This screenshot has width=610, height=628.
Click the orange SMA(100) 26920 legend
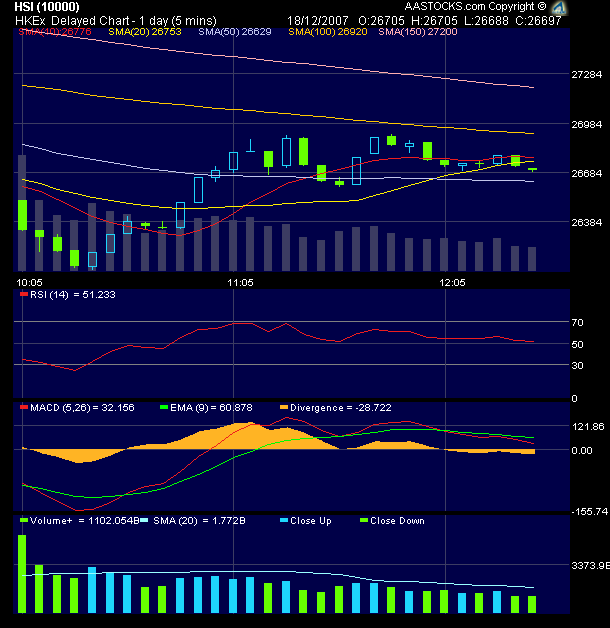point(328,32)
